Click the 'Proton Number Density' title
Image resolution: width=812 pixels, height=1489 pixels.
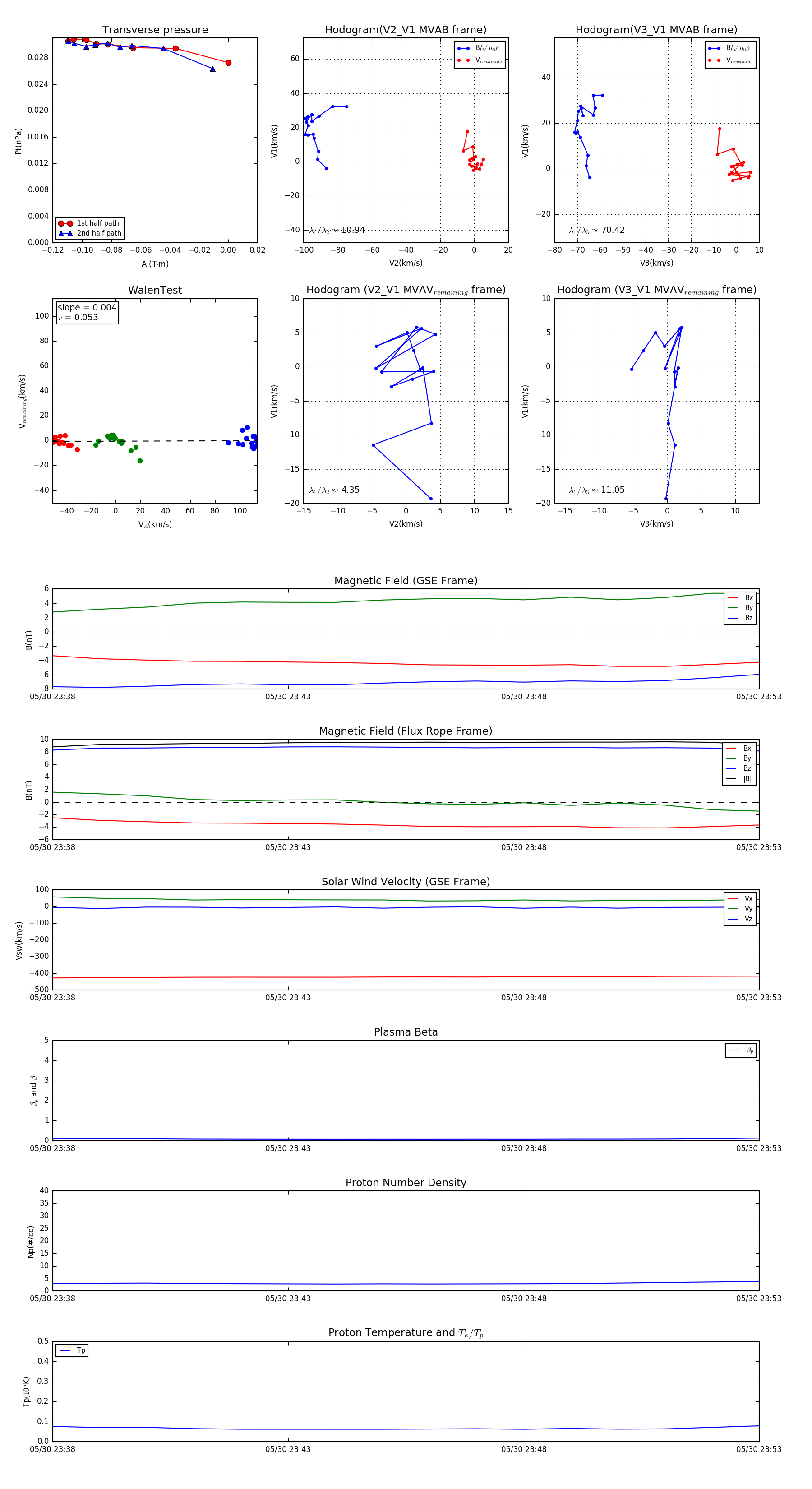point(406,1182)
